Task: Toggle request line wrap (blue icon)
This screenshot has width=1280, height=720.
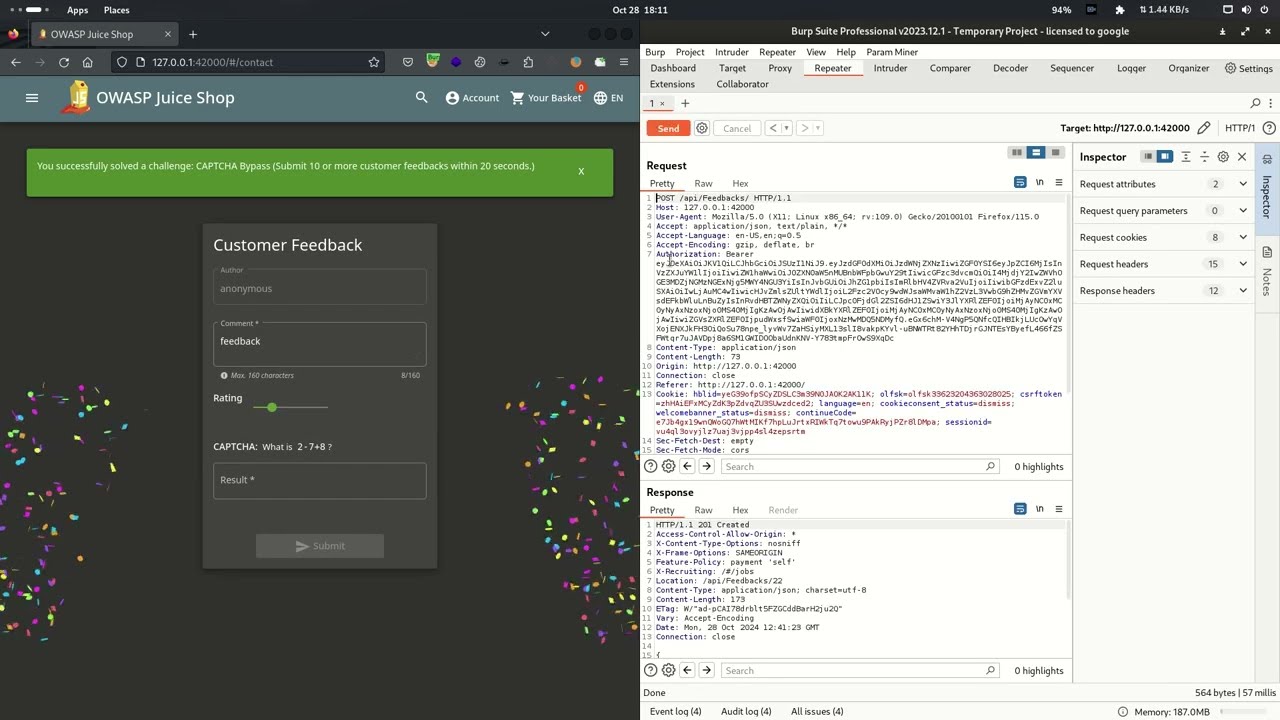Action: (1020, 183)
